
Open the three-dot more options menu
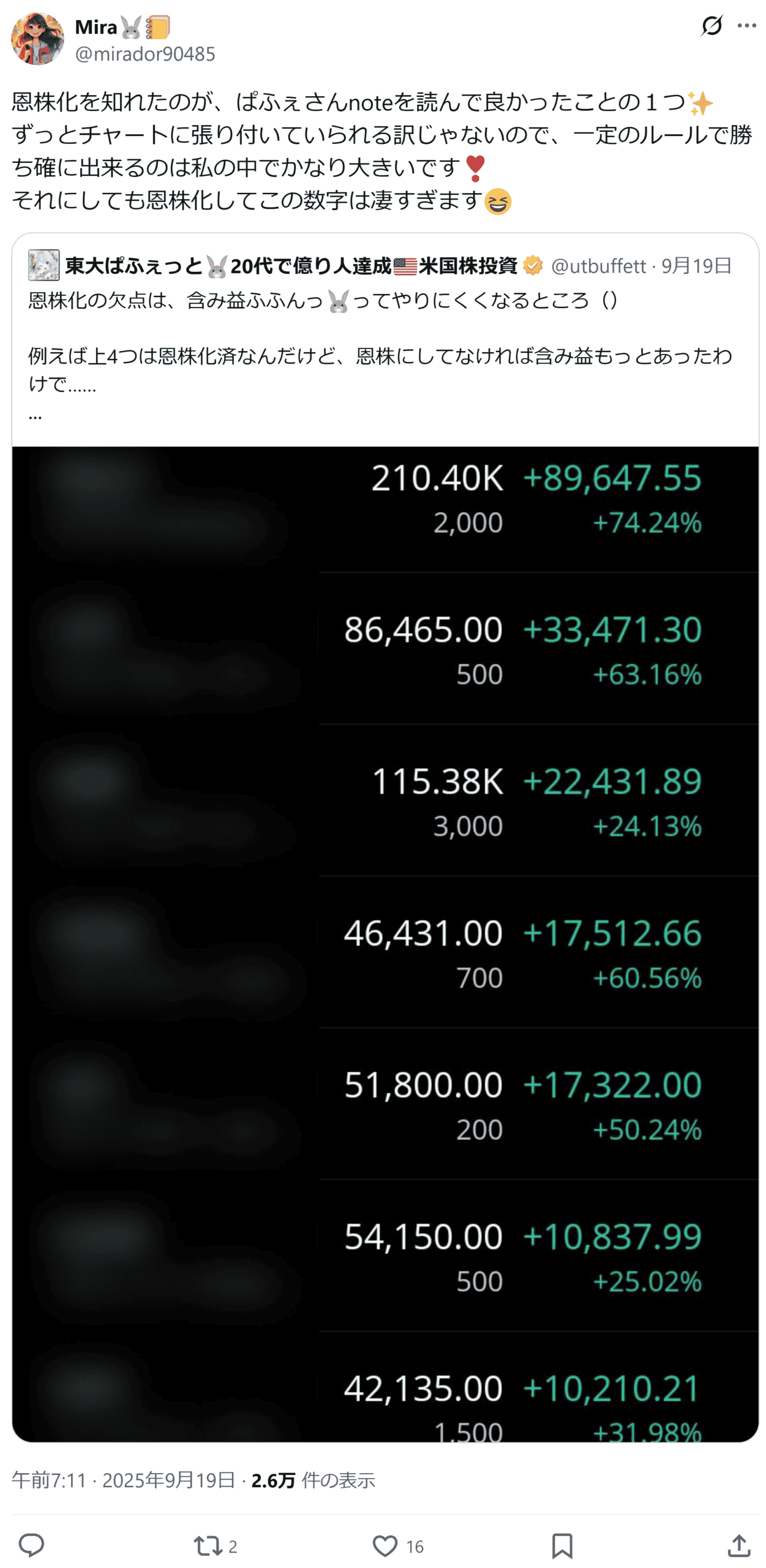(x=746, y=26)
